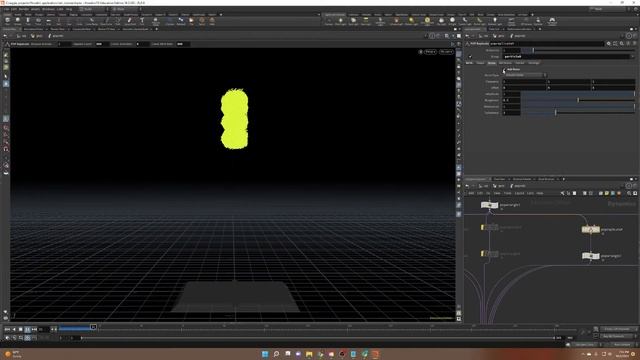Adjust the Amplitude slider
The height and width of the screenshot is (360, 640).
click(578, 94)
